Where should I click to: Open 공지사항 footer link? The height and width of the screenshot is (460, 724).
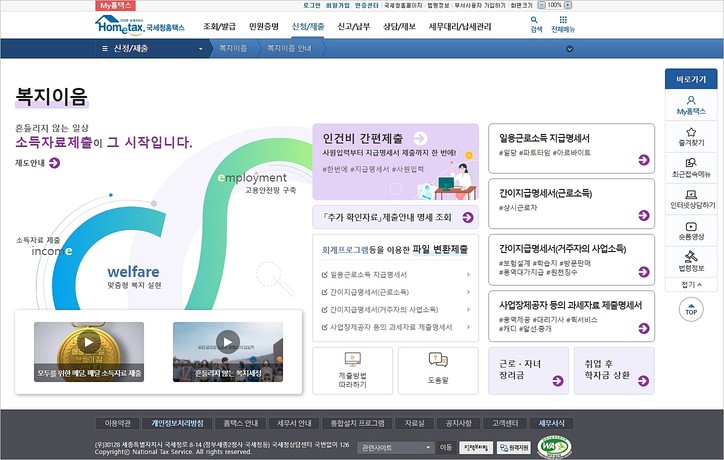[459, 423]
